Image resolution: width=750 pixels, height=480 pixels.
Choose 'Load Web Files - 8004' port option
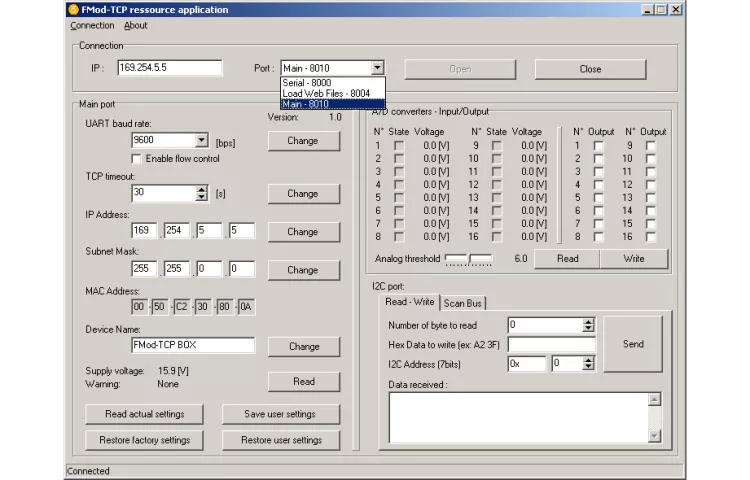pyautogui.click(x=326, y=93)
